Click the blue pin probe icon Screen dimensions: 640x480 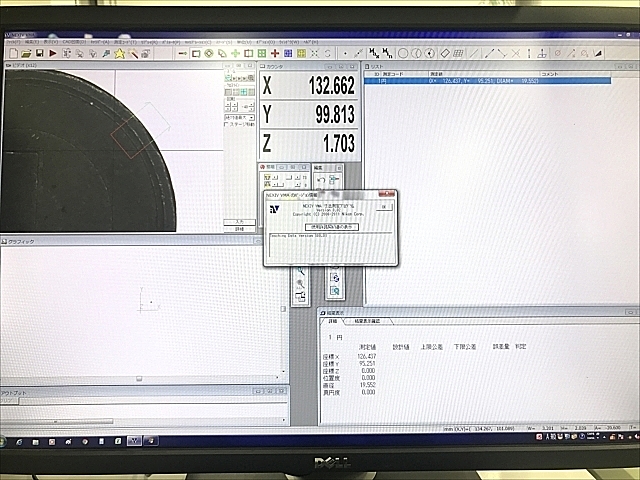pos(106,53)
